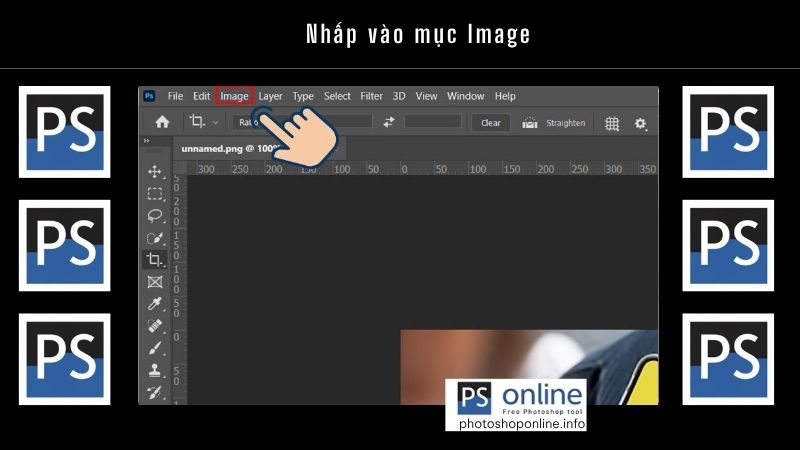Screen dimensions: 800x450
Task: Open the 3D menu
Action: [399, 96]
